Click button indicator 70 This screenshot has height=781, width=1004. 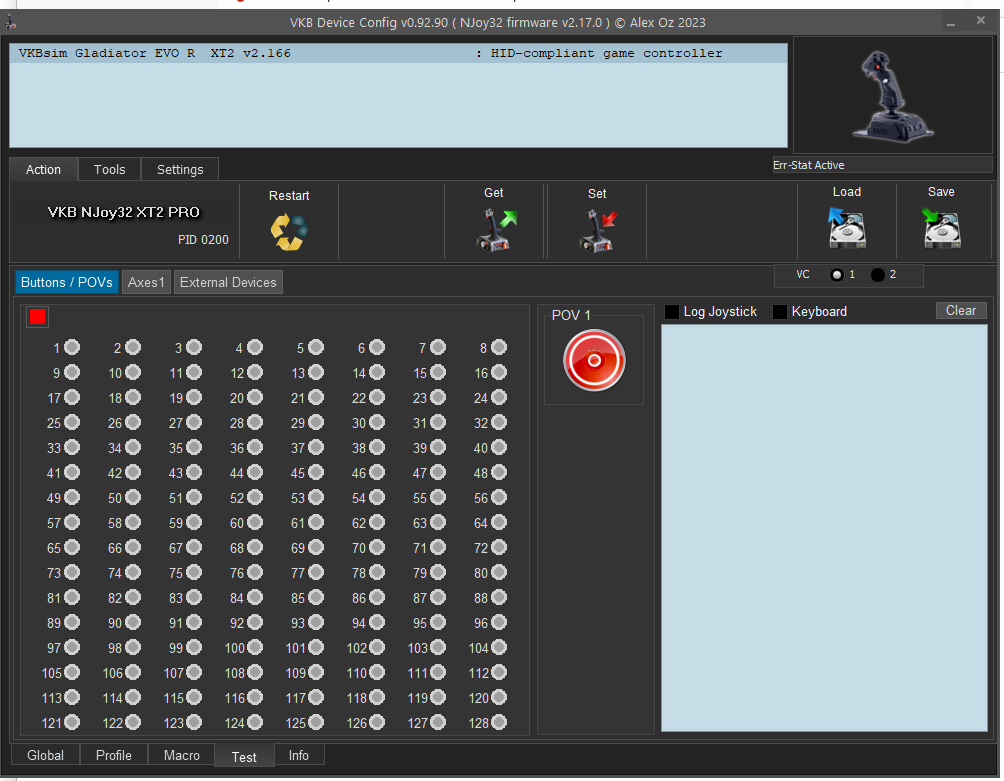click(x=377, y=547)
